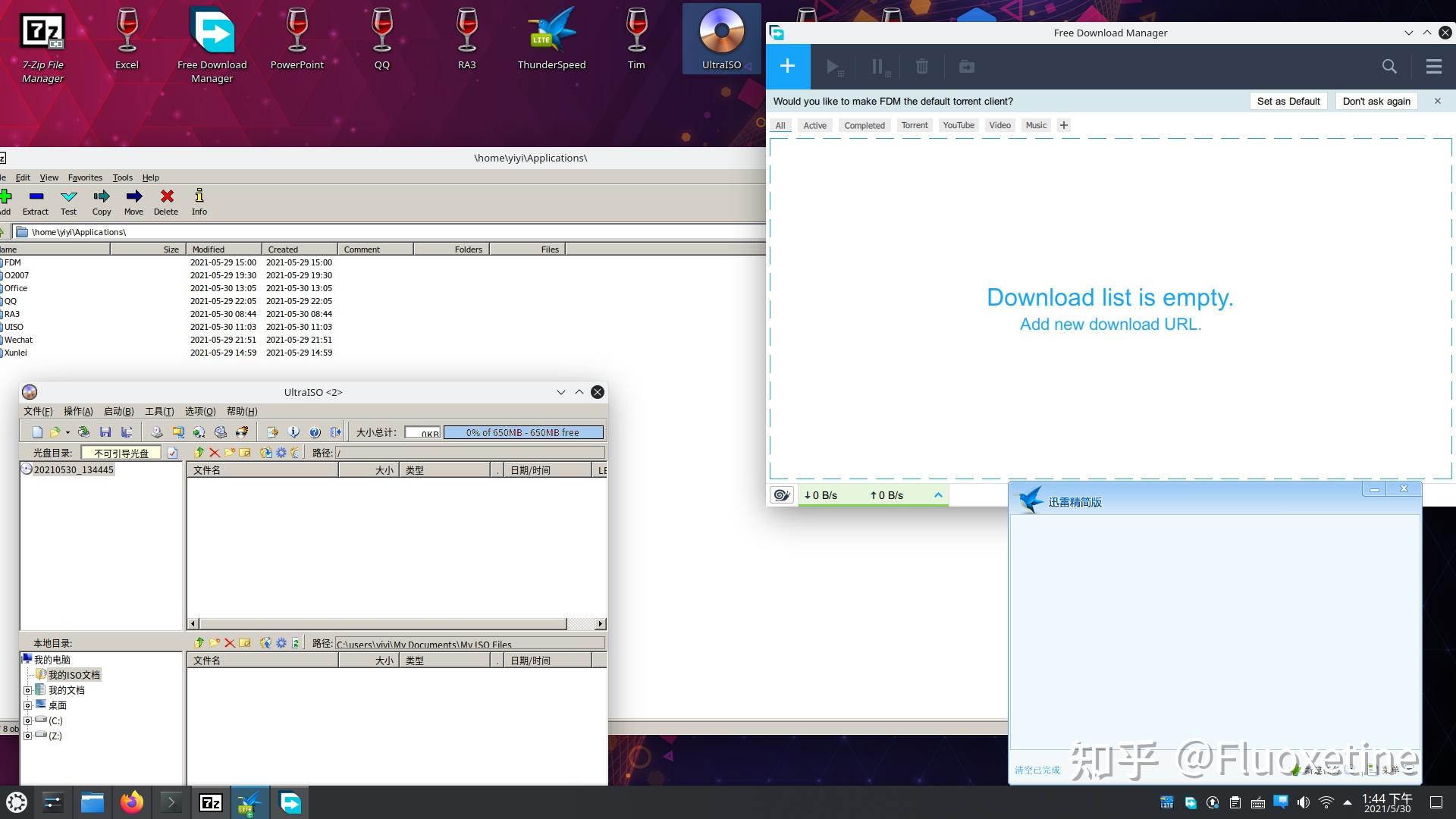Viewport: 1456px width, 819px height.
Task: Click the red X delete icon in UltraISO local toolbar
Action: tap(230, 643)
